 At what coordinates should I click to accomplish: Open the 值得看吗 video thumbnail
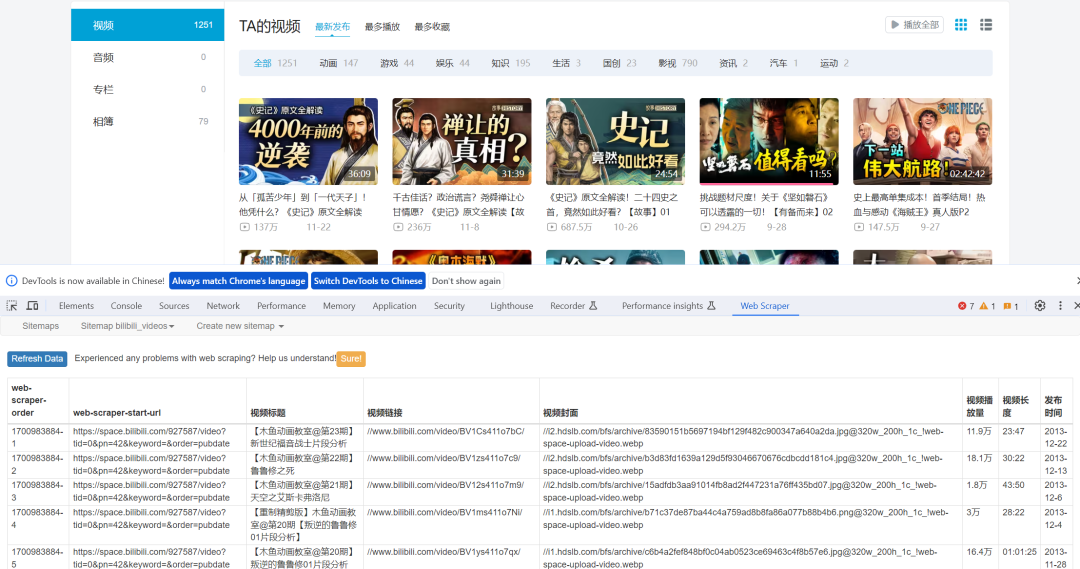pyautogui.click(x=769, y=141)
